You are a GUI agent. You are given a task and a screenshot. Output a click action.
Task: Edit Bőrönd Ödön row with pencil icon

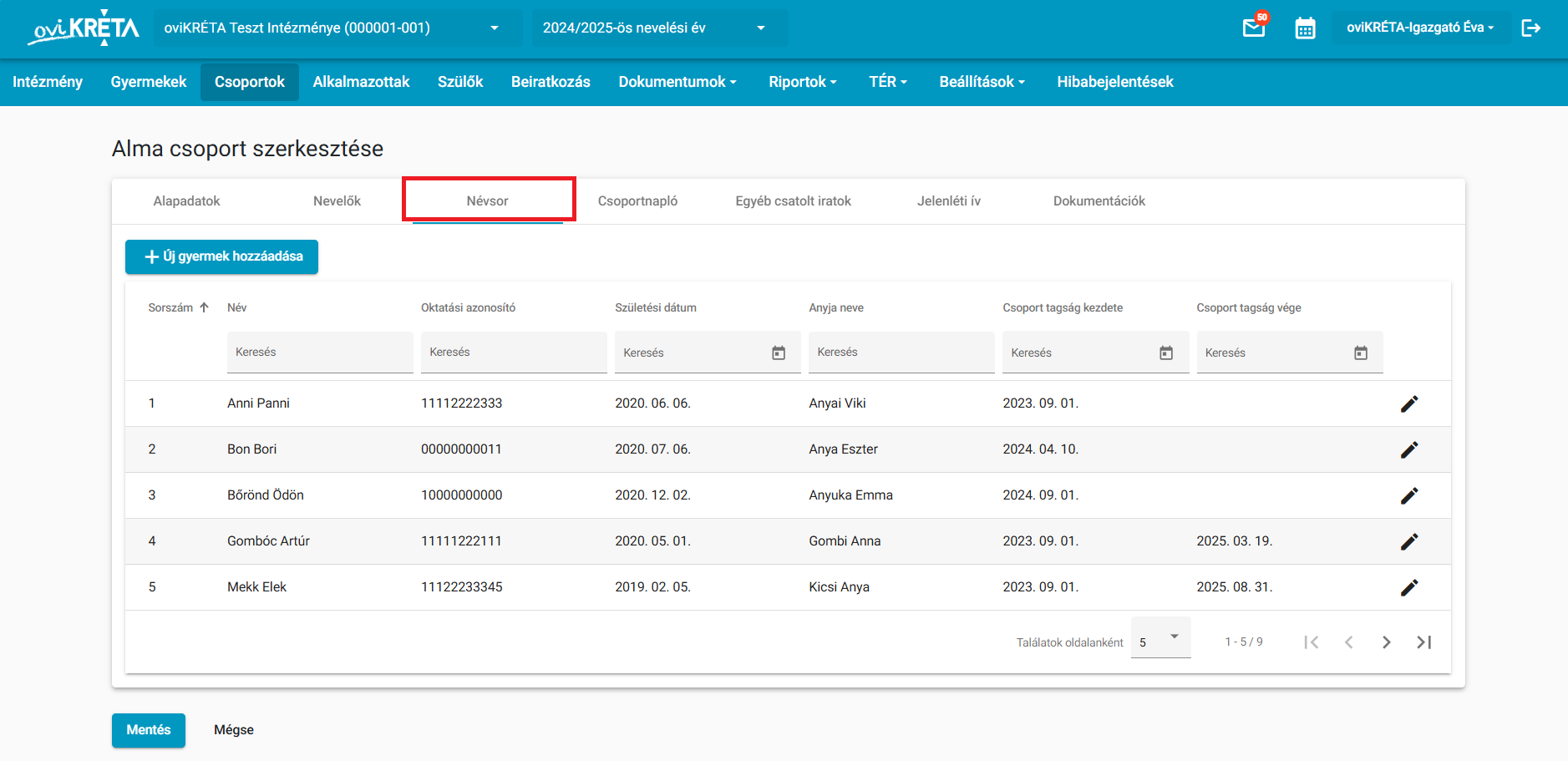[1409, 495]
